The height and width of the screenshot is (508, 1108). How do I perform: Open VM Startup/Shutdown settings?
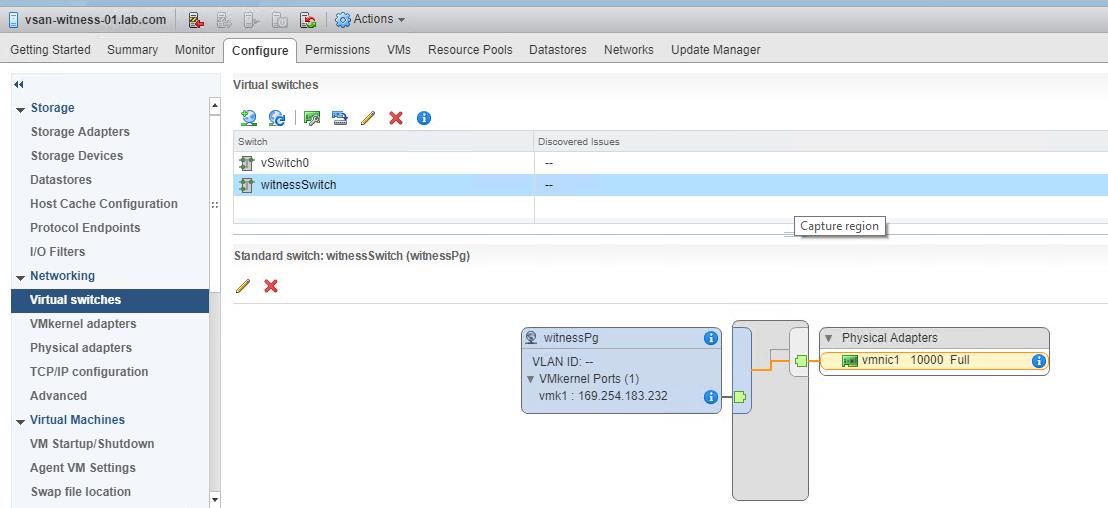pyautogui.click(x=92, y=444)
